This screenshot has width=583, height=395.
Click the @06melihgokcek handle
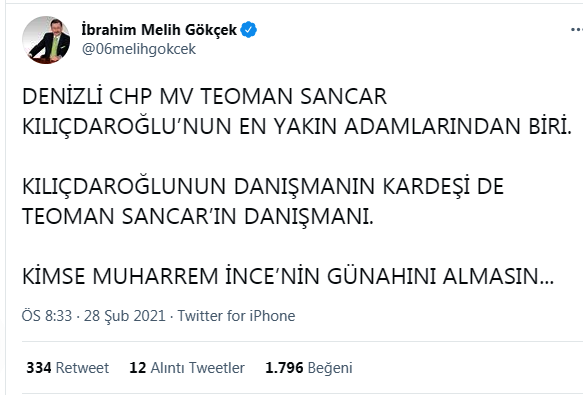pos(139,49)
